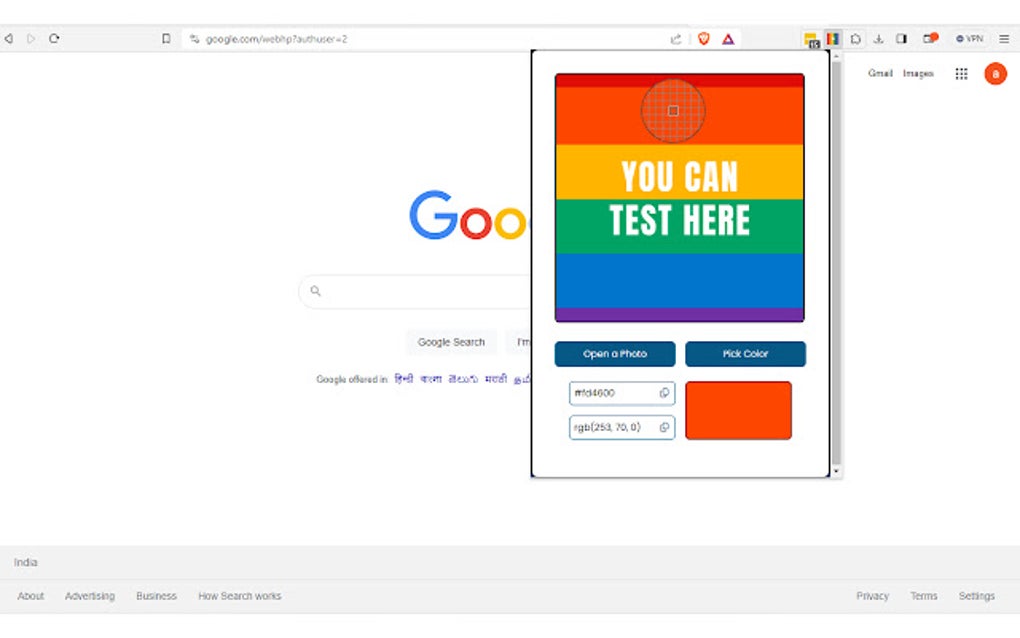The width and height of the screenshot is (1020, 638).
Task: Click the popup scrollbar up arrow
Action: pos(836,57)
